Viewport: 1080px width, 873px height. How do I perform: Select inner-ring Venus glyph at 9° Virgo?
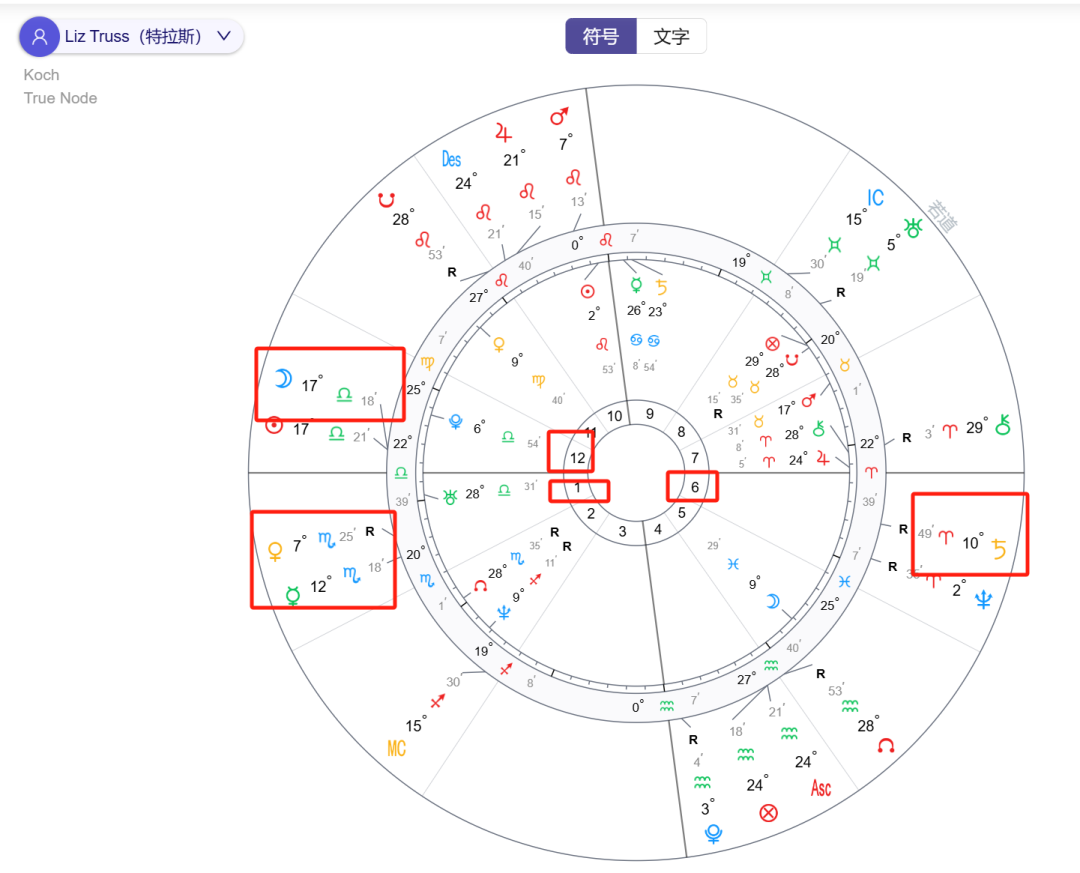[x=499, y=344]
